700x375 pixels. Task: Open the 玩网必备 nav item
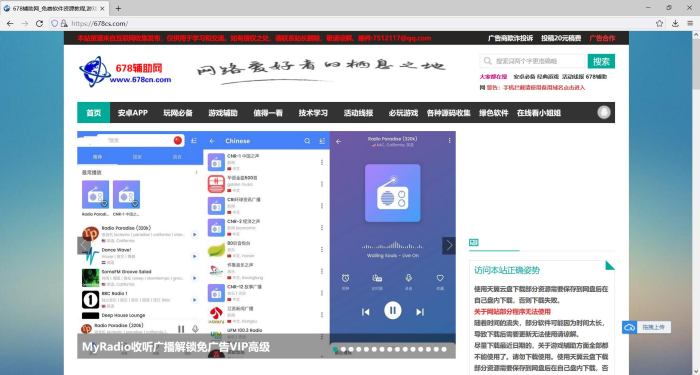pos(178,113)
